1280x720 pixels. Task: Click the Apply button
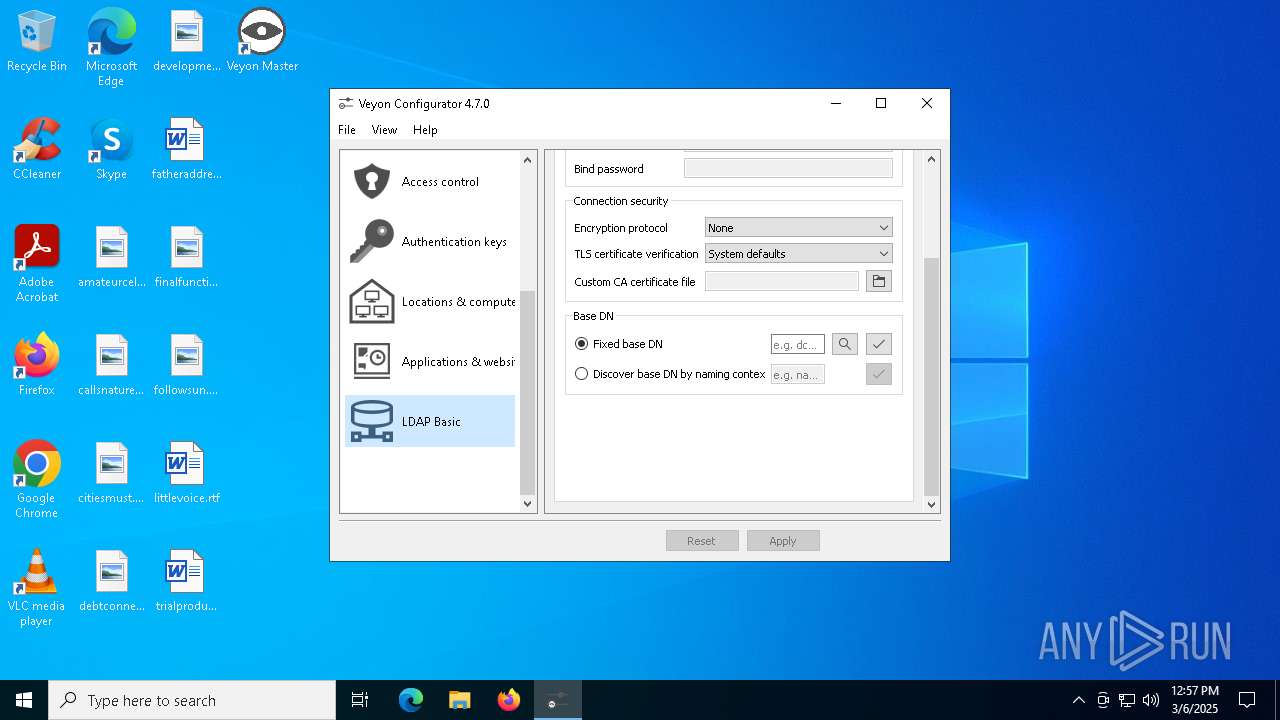pos(783,541)
